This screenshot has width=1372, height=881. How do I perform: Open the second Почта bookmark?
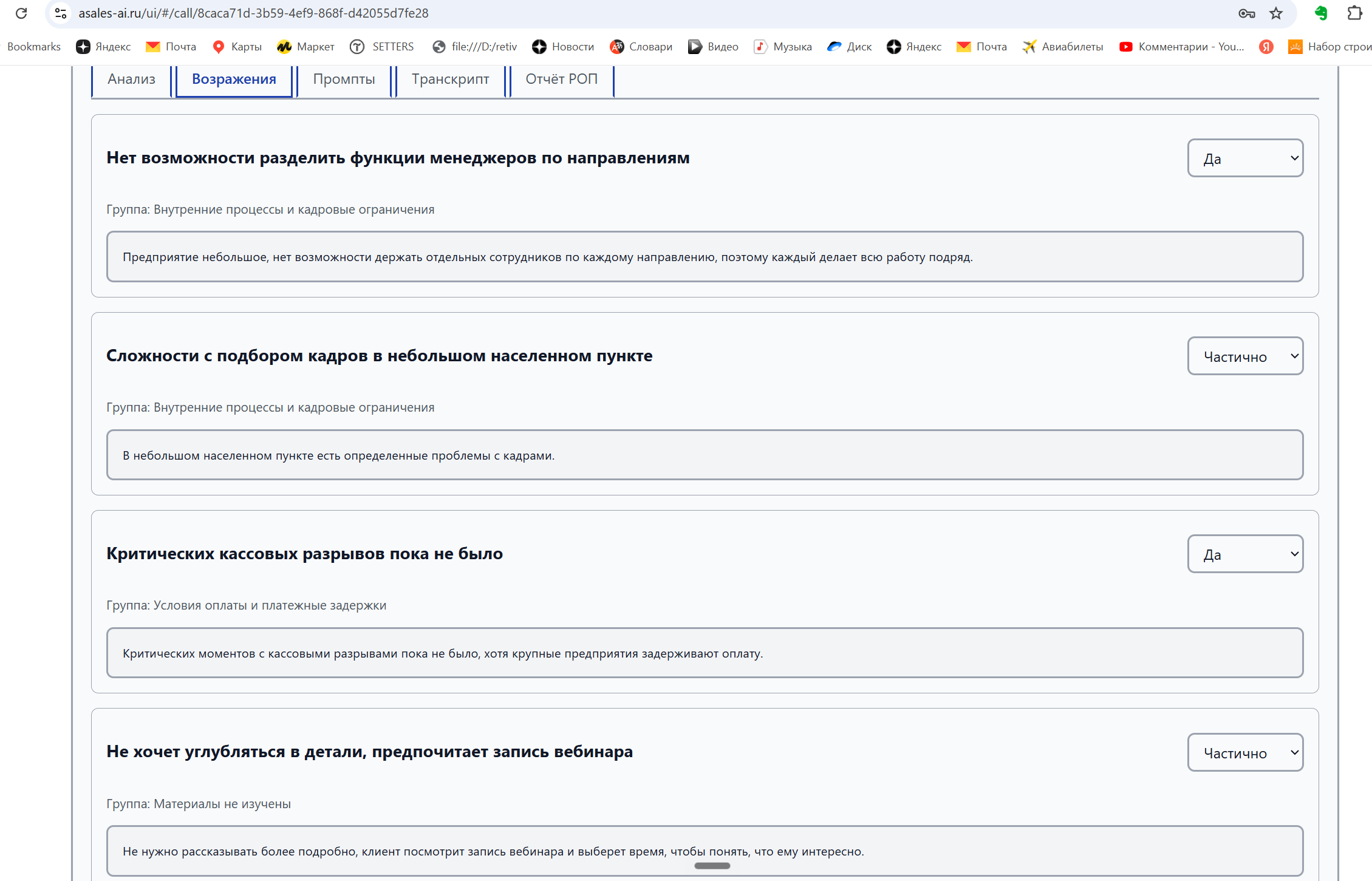981,47
